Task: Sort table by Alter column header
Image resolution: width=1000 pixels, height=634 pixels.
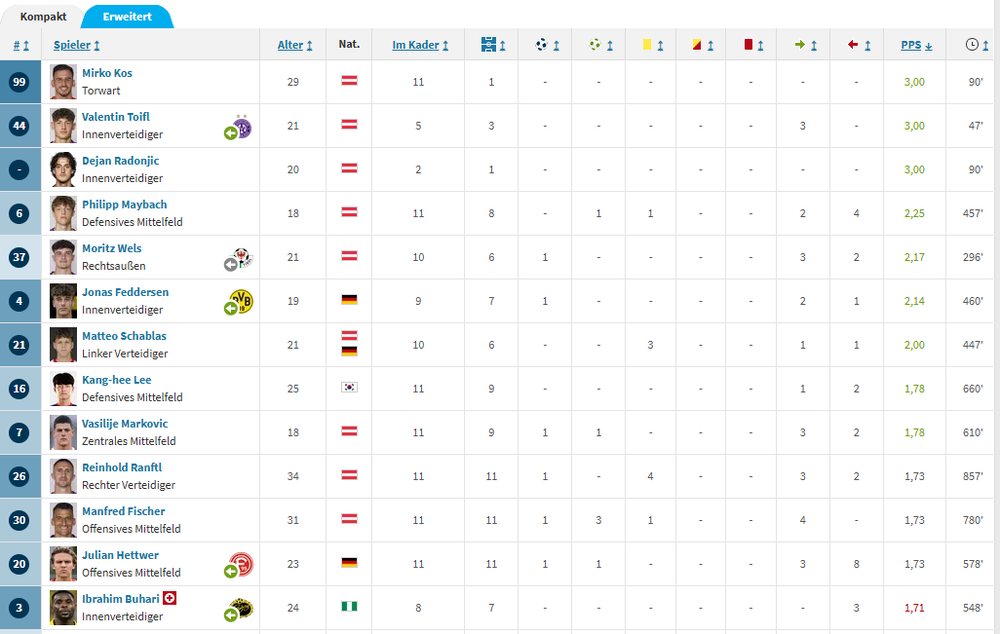Action: (x=295, y=45)
